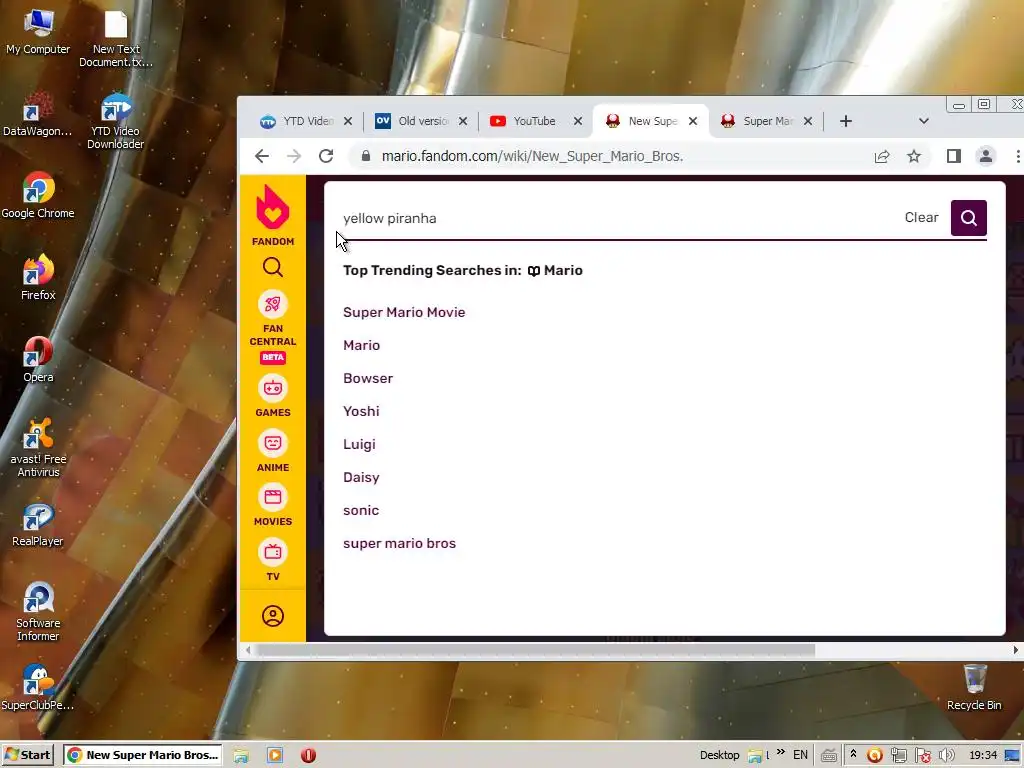Switch to the Old version tab
This screenshot has width=1024, height=768.
click(413, 121)
